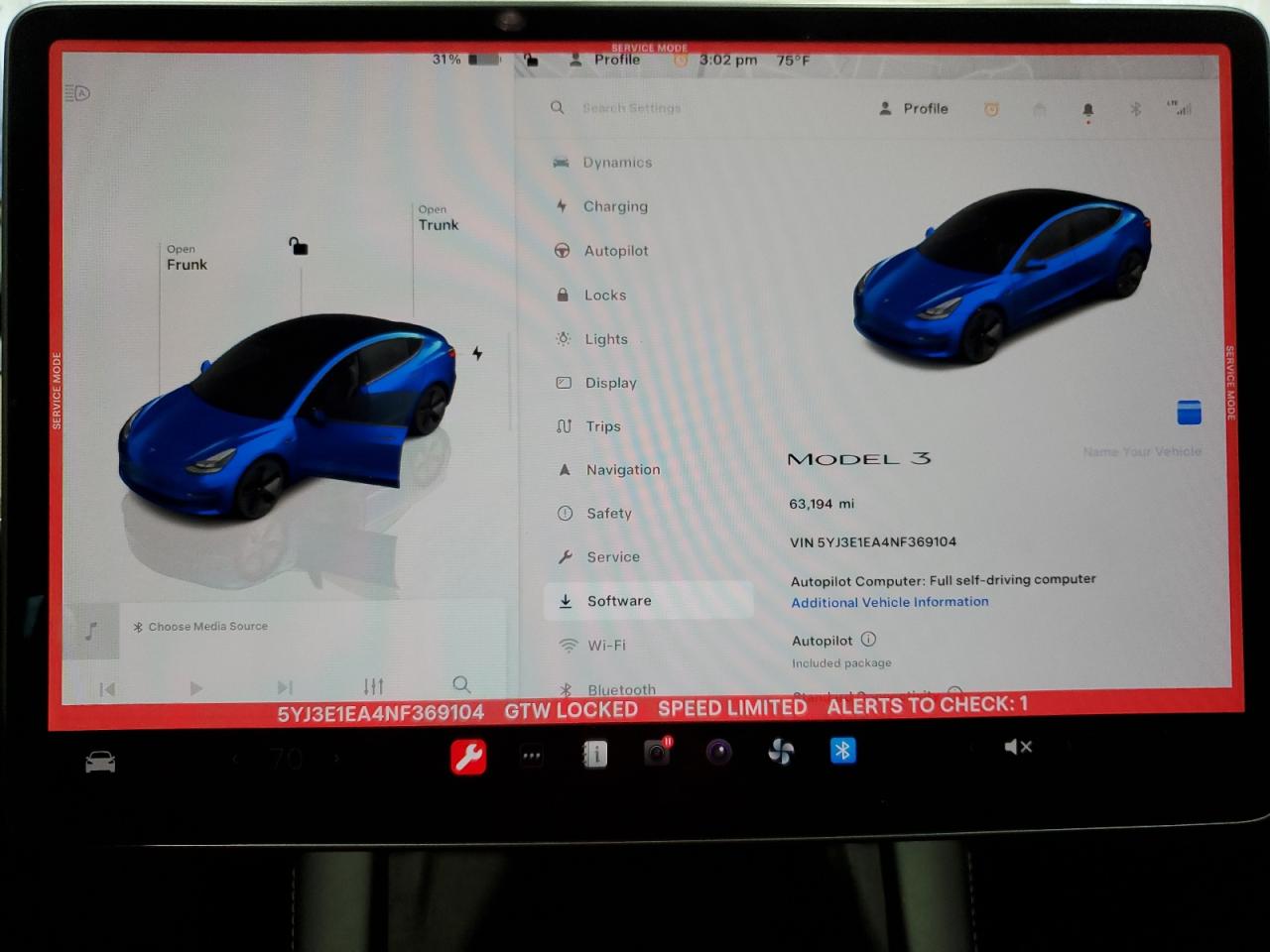Toggle the valet mode clock icon
This screenshot has width=1270, height=952.
click(x=991, y=109)
